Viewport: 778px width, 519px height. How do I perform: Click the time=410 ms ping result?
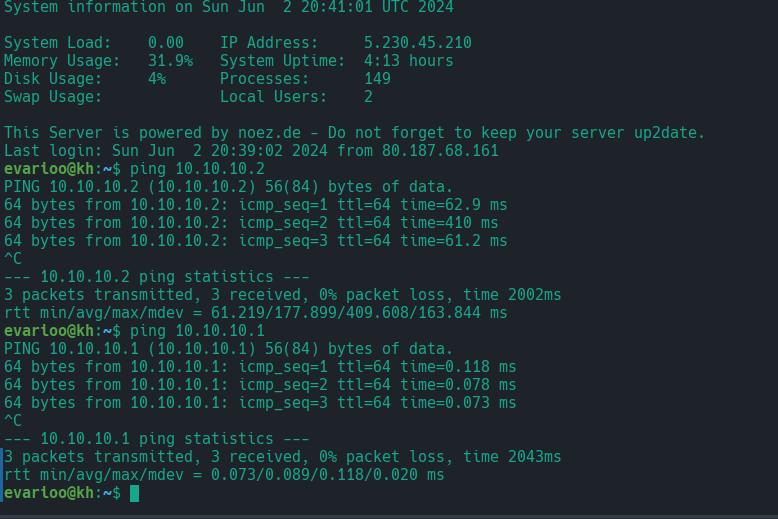pos(448,223)
